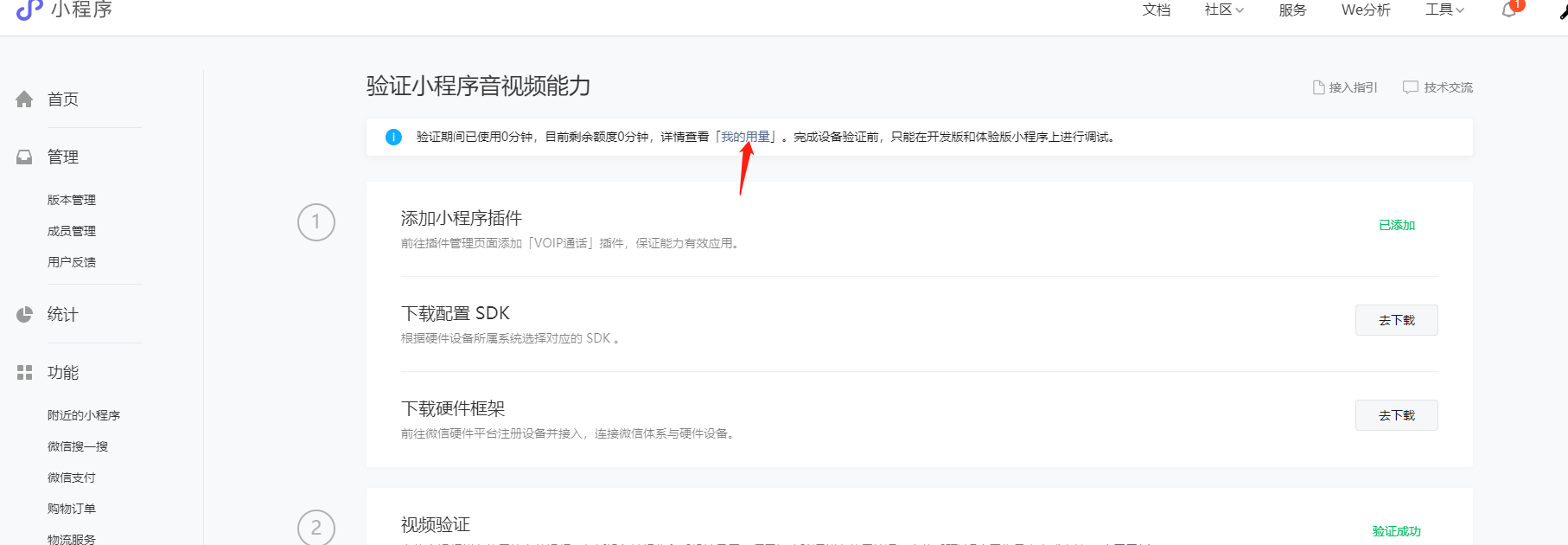This screenshot has height=545, width=1568.
Task: Click 去下载 for 下载硬件框架
Action: click(1397, 415)
